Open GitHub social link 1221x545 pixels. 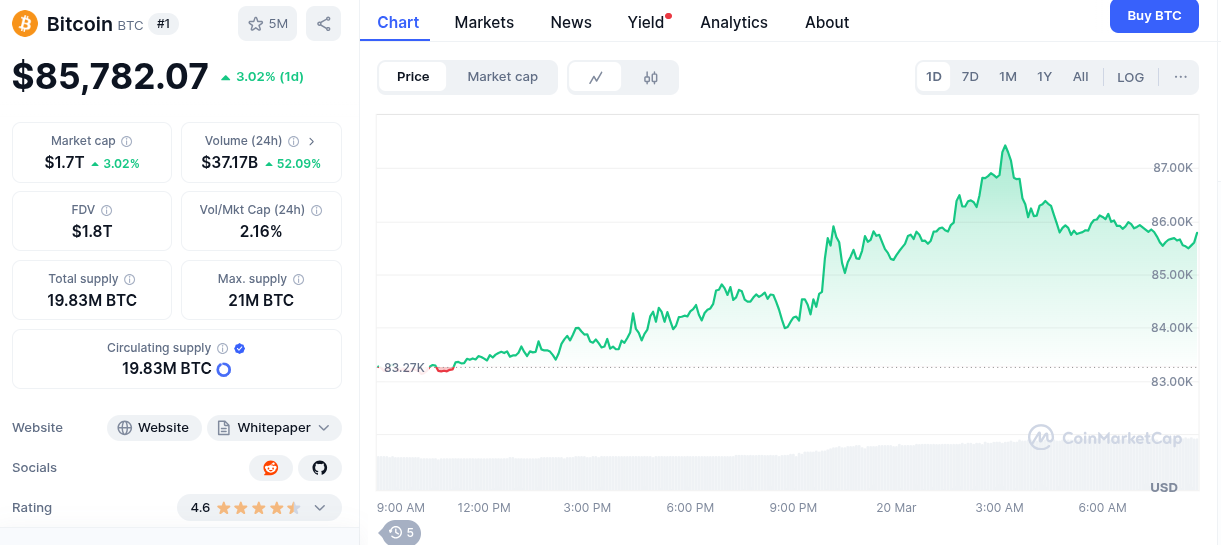pos(320,468)
